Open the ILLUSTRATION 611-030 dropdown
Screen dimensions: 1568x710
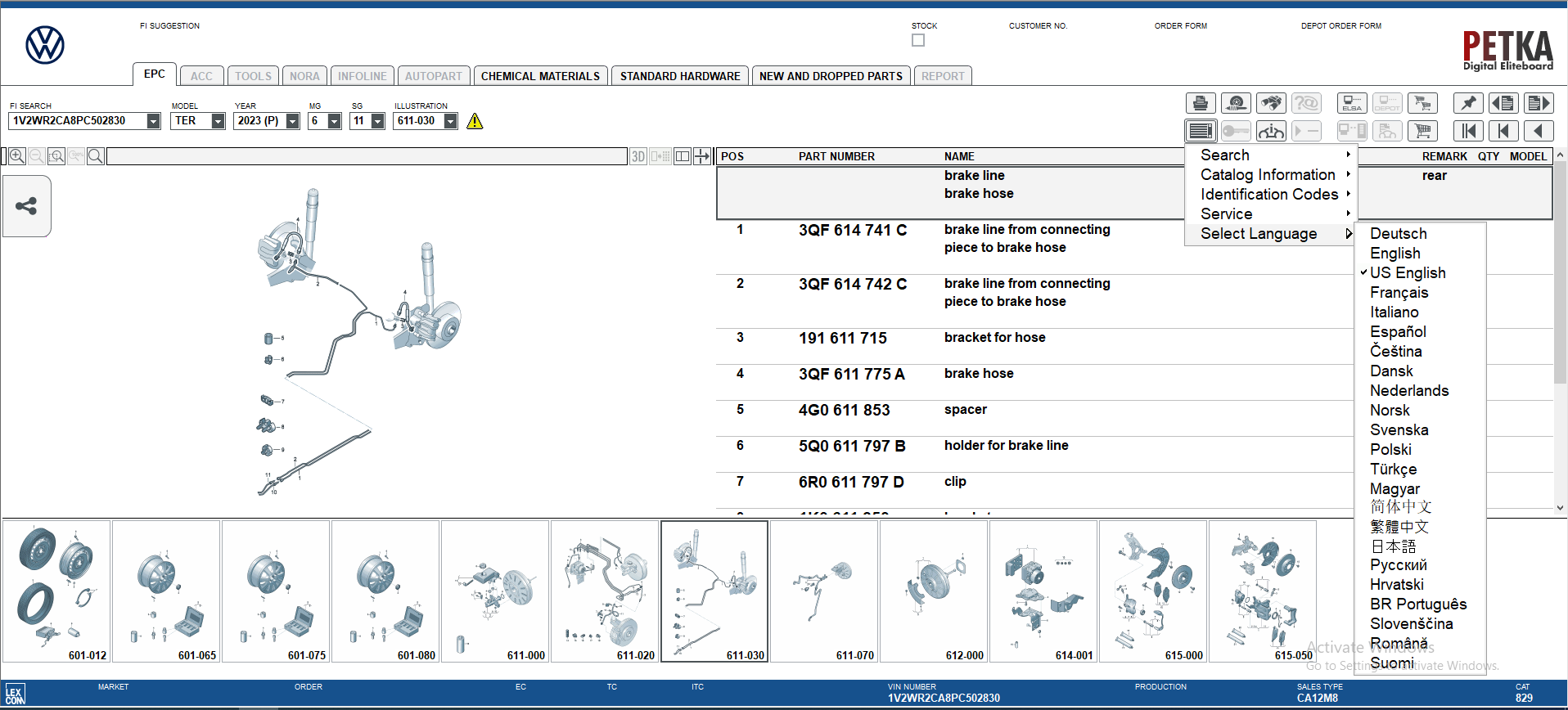click(450, 121)
